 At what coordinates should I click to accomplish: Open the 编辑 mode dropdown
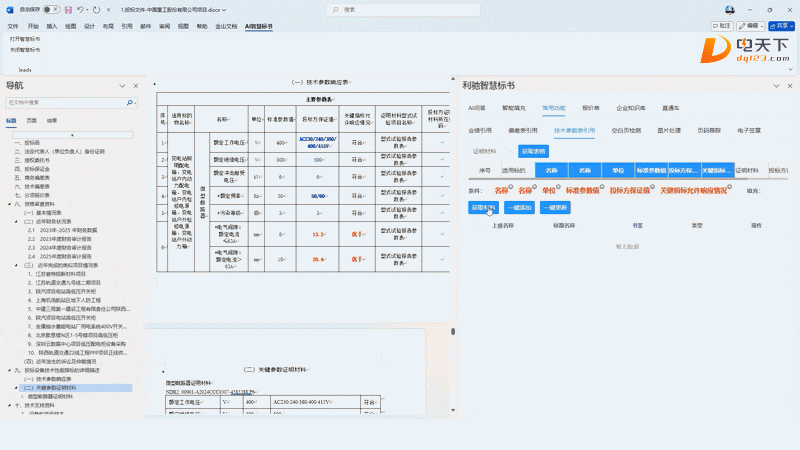coord(751,26)
